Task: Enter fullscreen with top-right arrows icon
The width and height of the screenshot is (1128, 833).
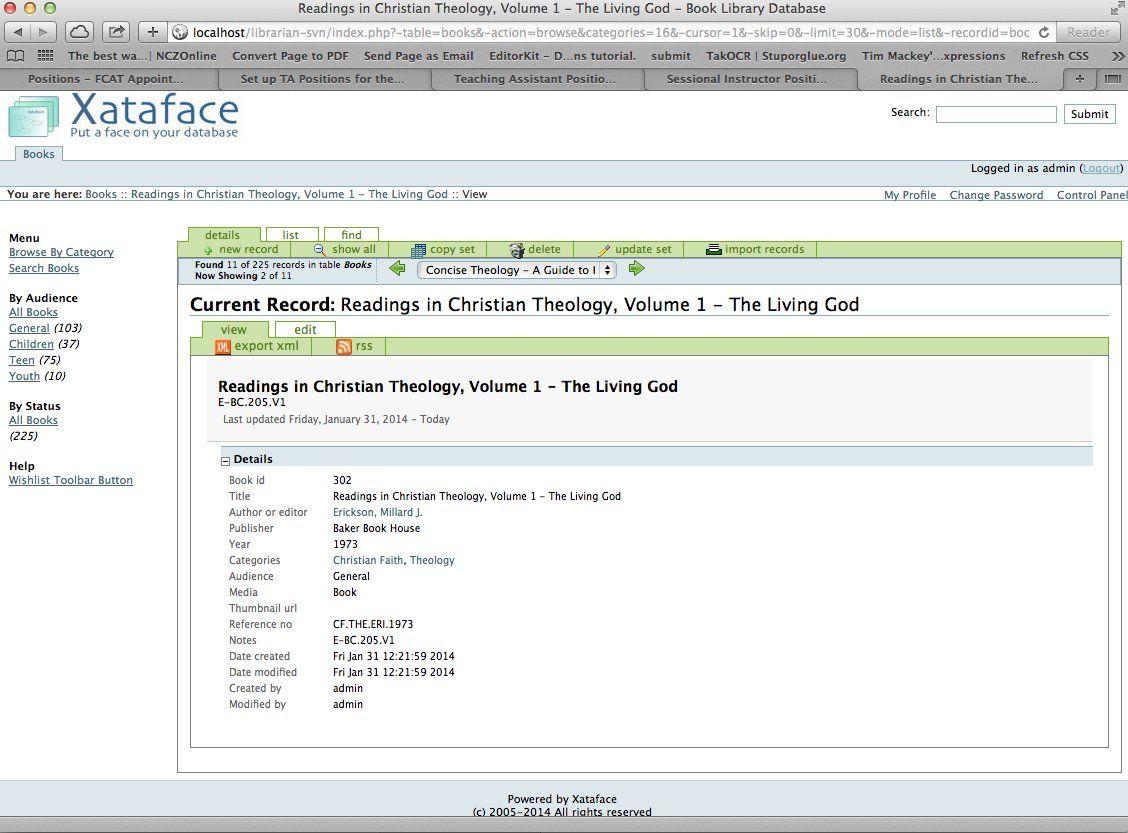Action: pos(1118,8)
